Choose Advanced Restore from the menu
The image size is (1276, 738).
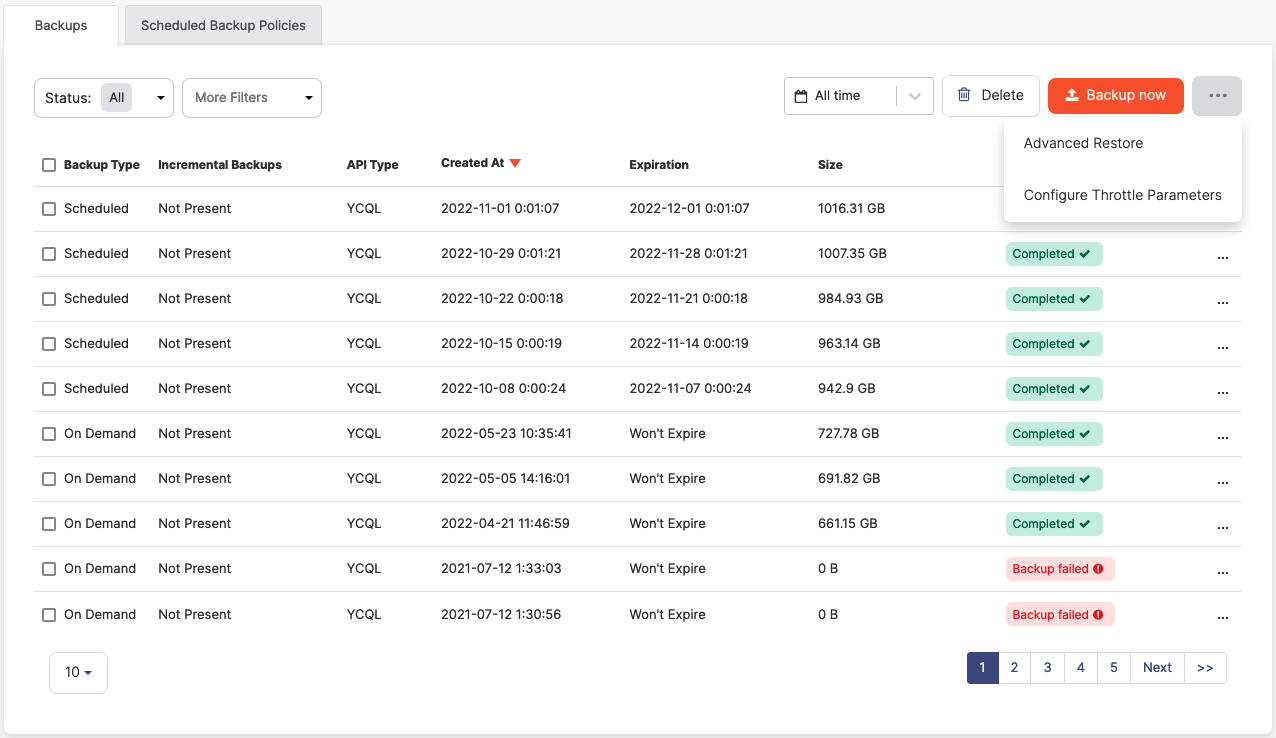(1083, 143)
